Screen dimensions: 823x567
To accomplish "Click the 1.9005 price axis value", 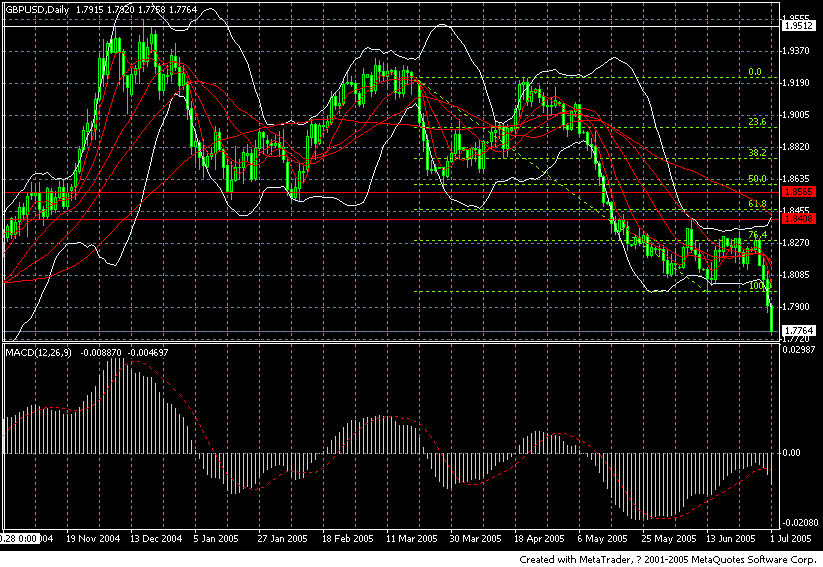I will point(796,115).
